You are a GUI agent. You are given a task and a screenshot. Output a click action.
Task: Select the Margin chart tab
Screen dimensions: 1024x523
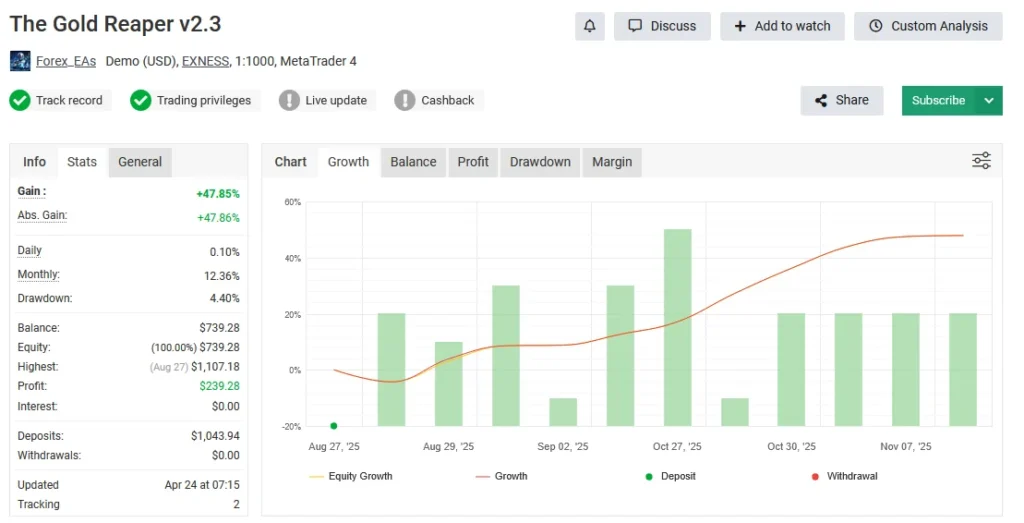(x=612, y=162)
